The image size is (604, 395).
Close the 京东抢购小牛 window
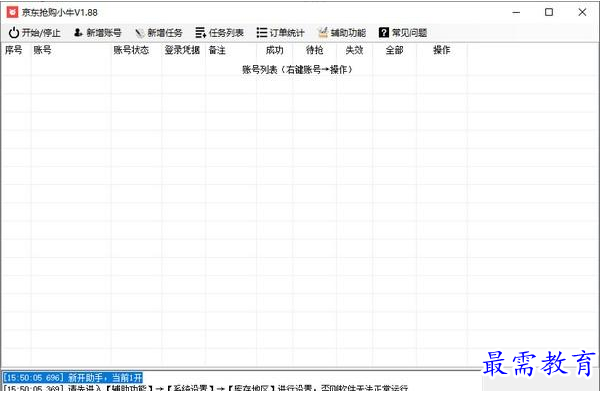(x=582, y=12)
